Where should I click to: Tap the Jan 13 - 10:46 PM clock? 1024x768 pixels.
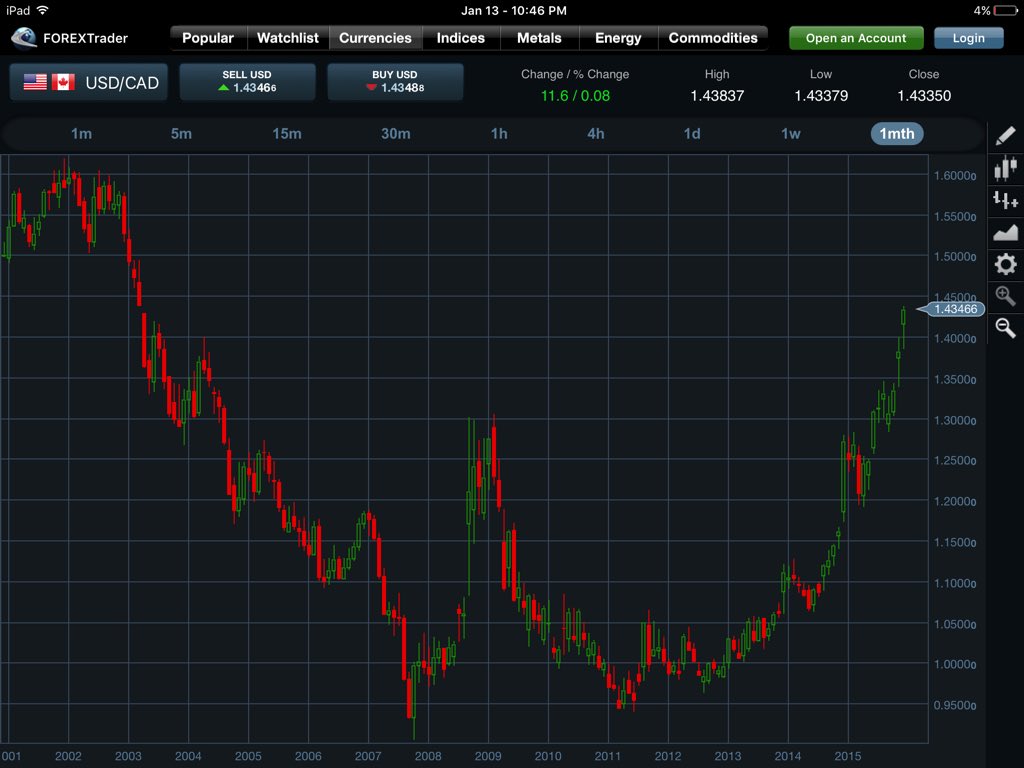(x=514, y=10)
